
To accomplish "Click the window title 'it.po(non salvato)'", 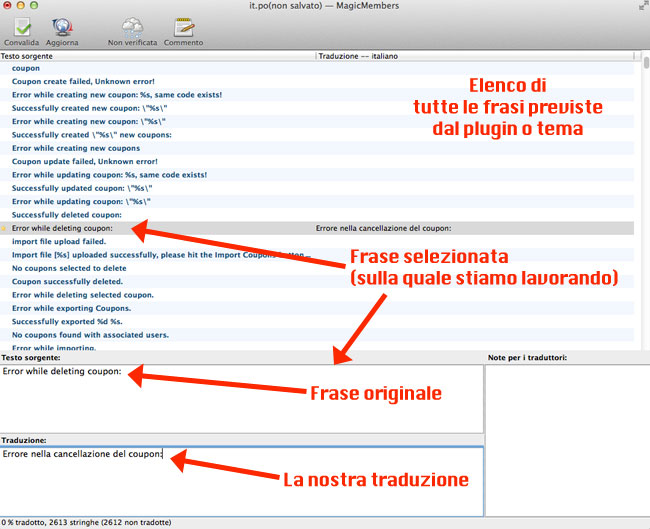I will [289, 6].
